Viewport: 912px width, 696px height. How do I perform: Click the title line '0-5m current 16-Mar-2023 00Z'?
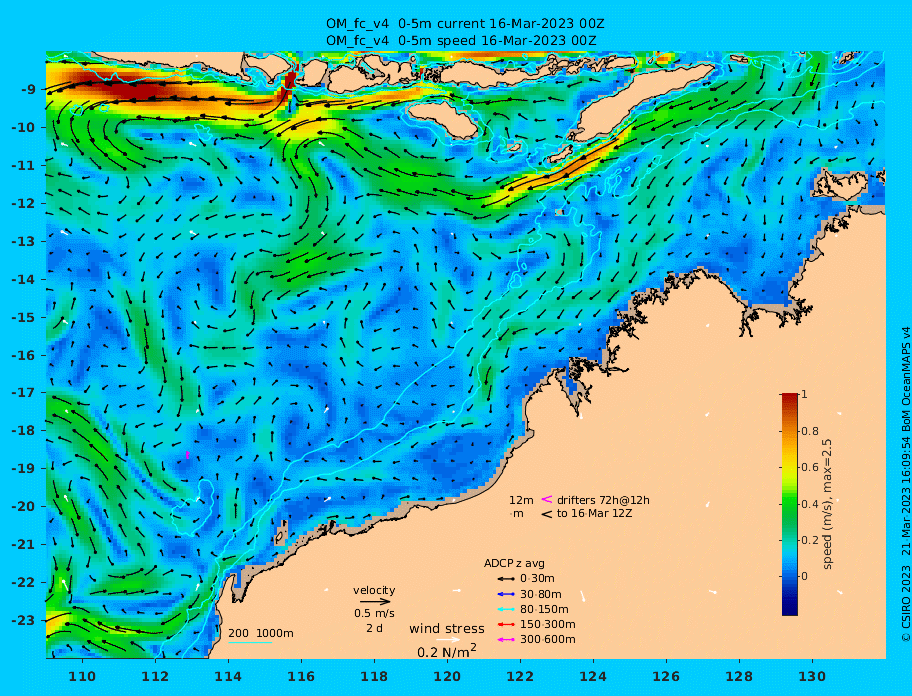click(x=501, y=24)
